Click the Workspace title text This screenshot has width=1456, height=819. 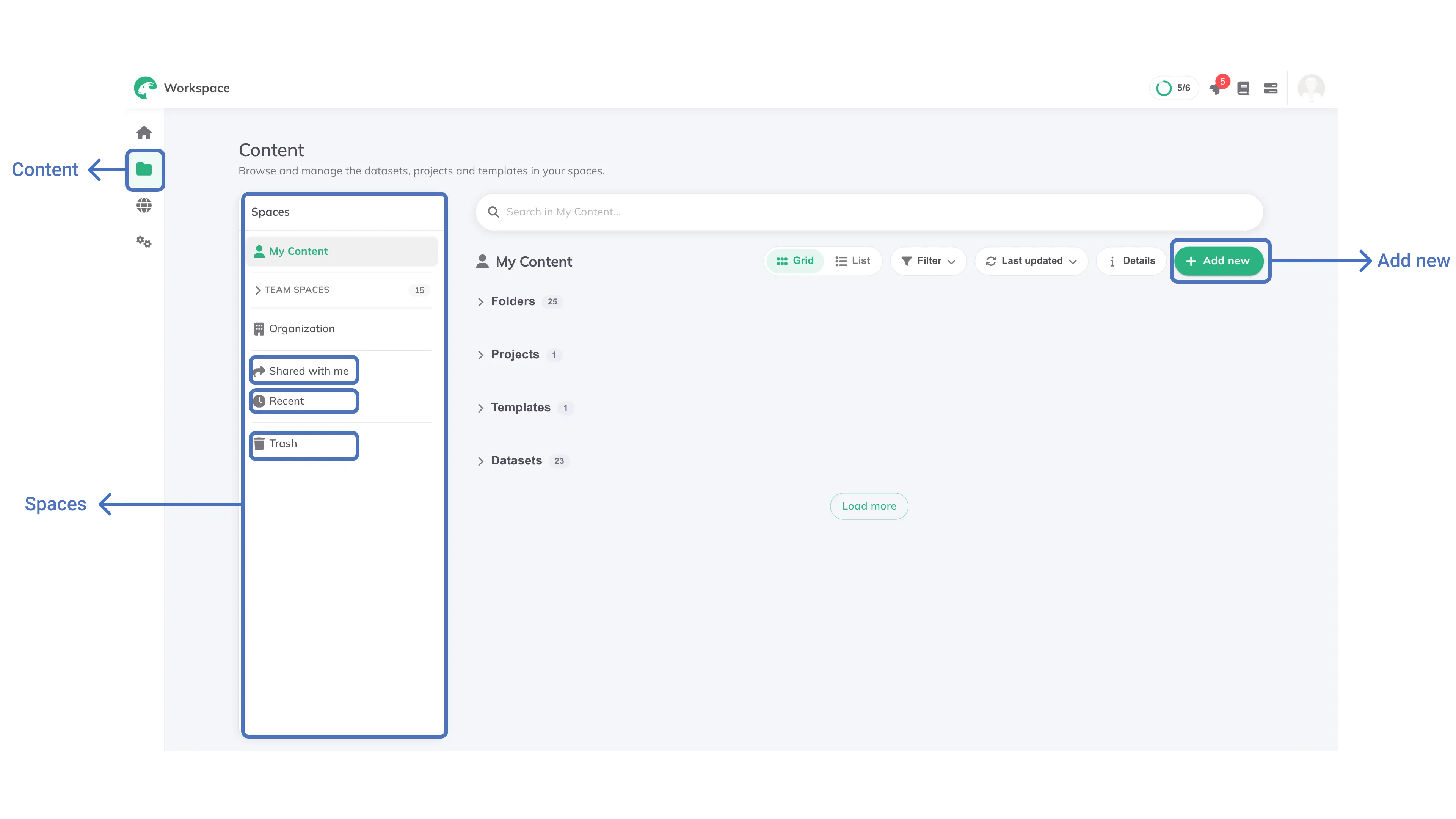[197, 88]
